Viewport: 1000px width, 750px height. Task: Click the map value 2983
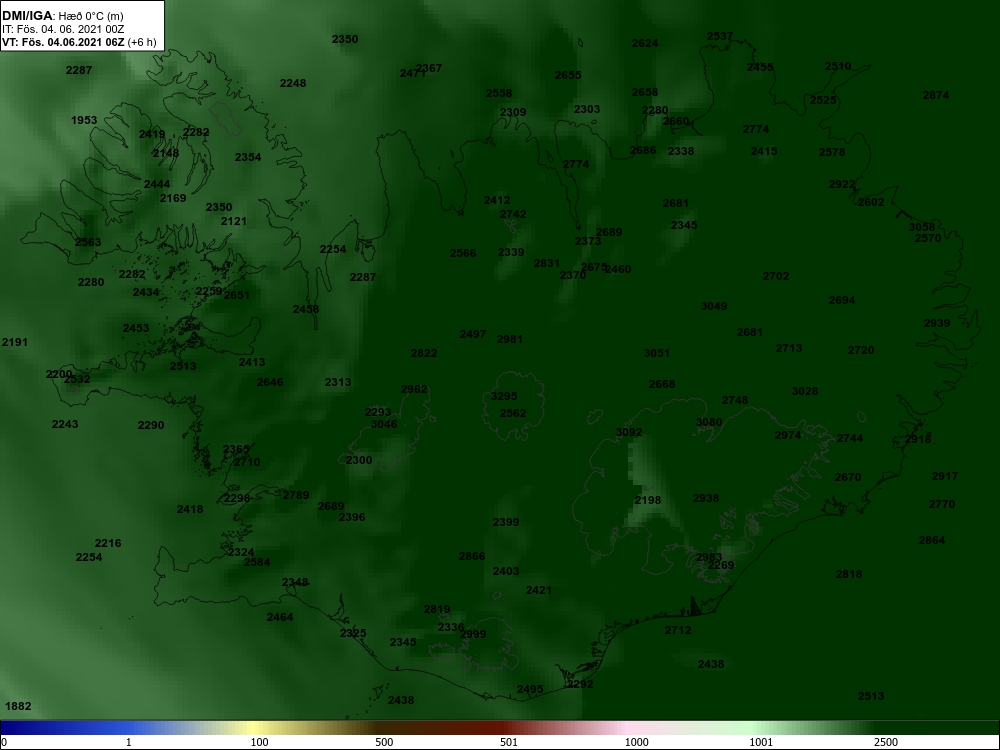709,557
